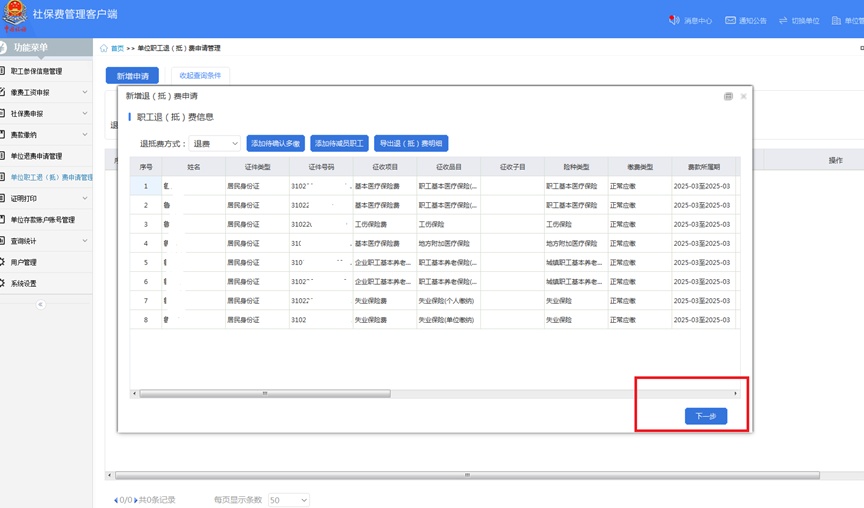Click the building icon in the header

(x=836, y=20)
